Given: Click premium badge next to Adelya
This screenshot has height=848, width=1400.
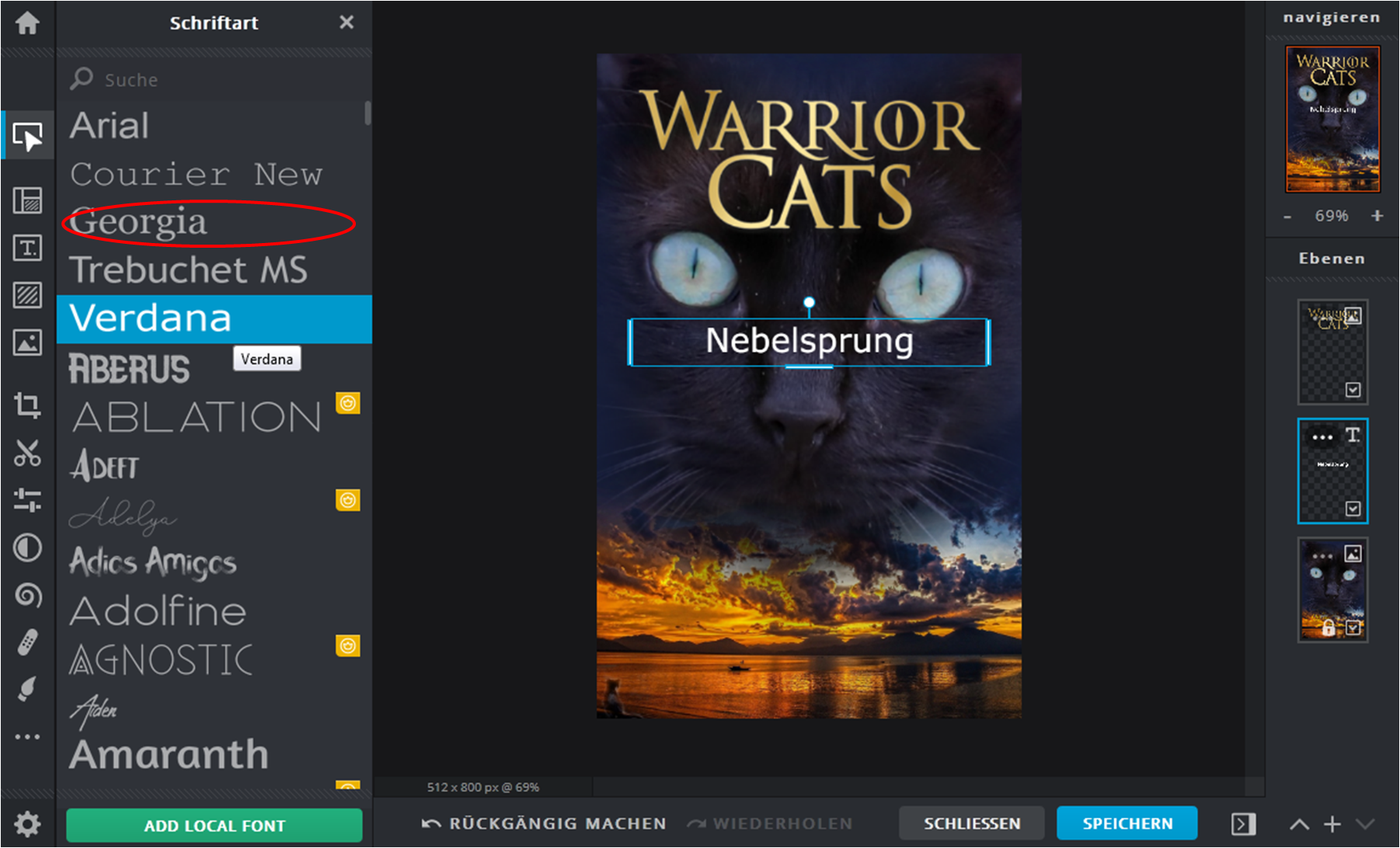Looking at the screenshot, I should click(348, 500).
